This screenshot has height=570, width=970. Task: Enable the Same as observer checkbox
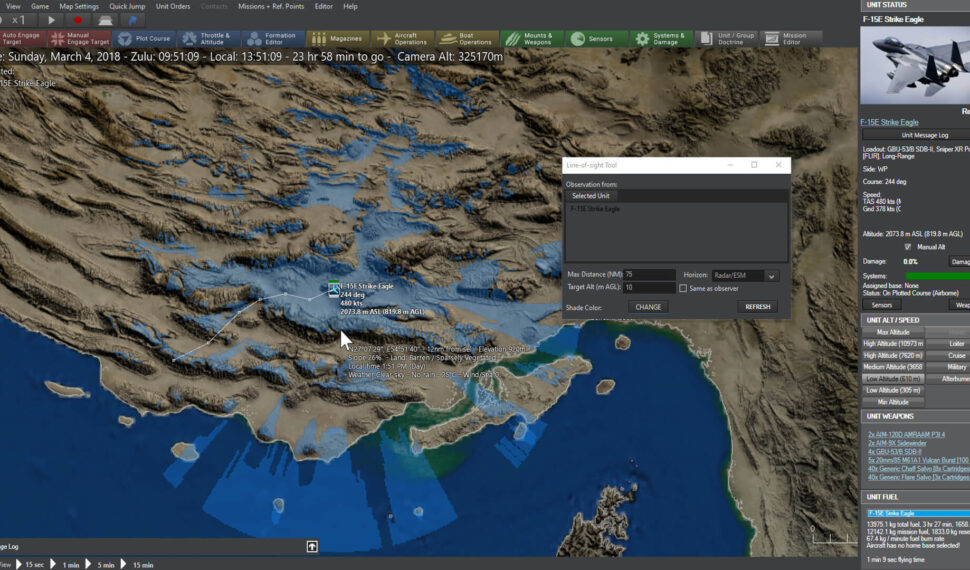683,288
